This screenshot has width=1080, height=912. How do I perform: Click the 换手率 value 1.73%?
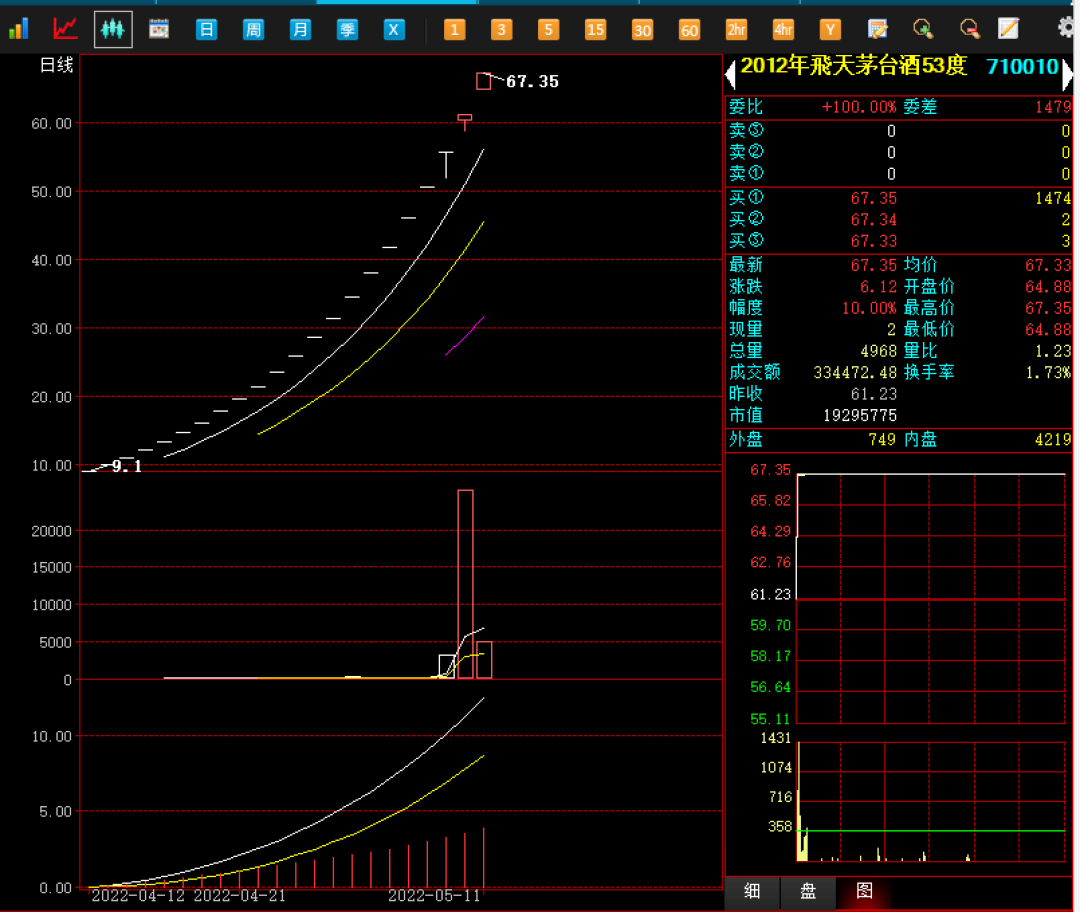[x=1048, y=373]
